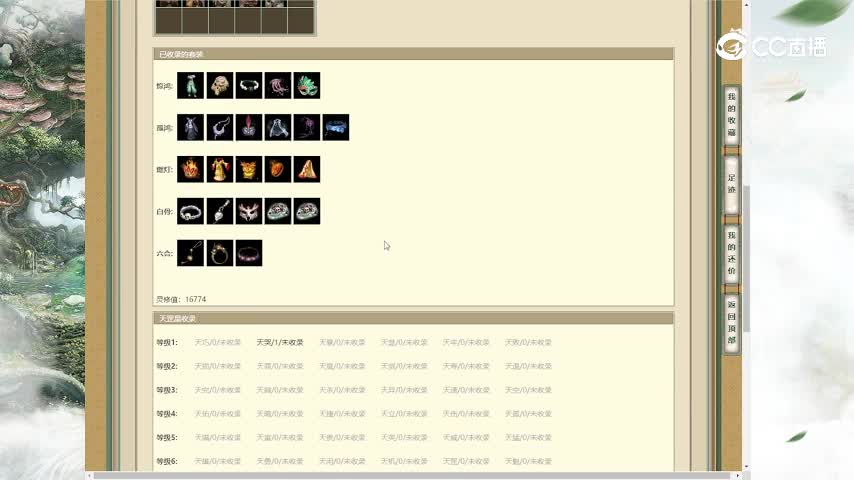Select the red-feathered helmet icon in 孤鸿 row

pyautogui.click(x=249, y=127)
